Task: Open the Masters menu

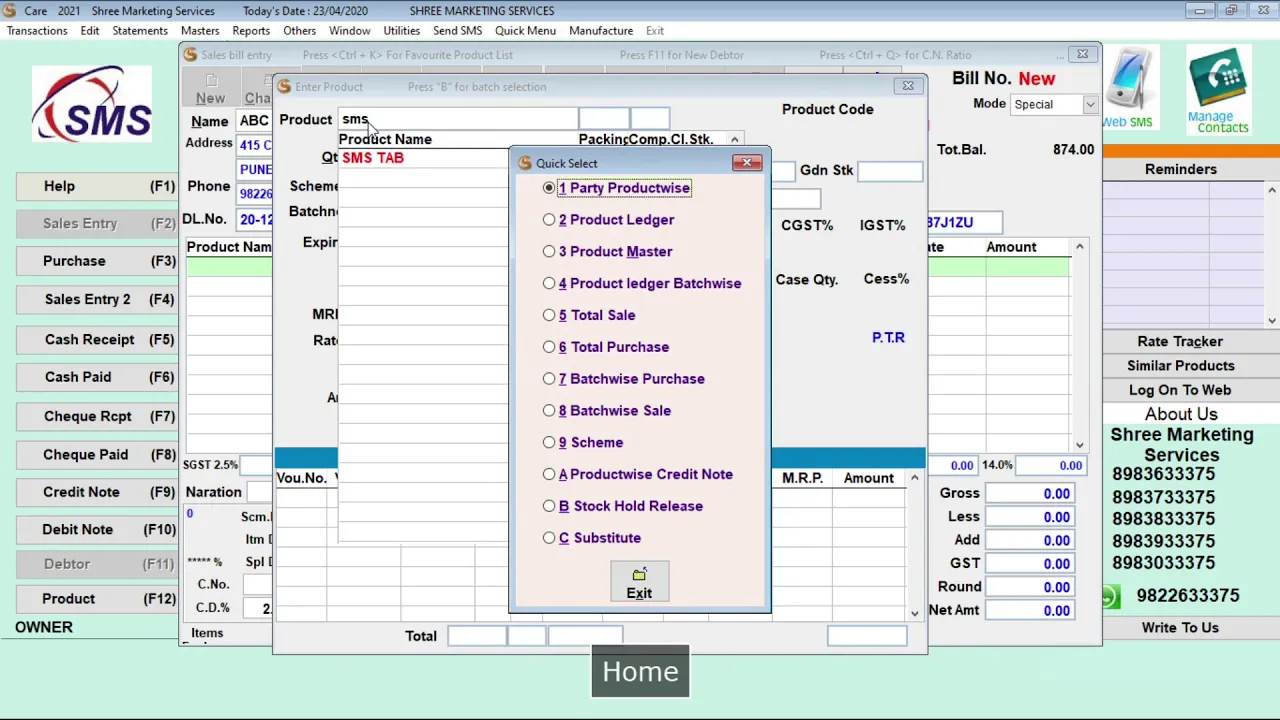Action: (200, 31)
